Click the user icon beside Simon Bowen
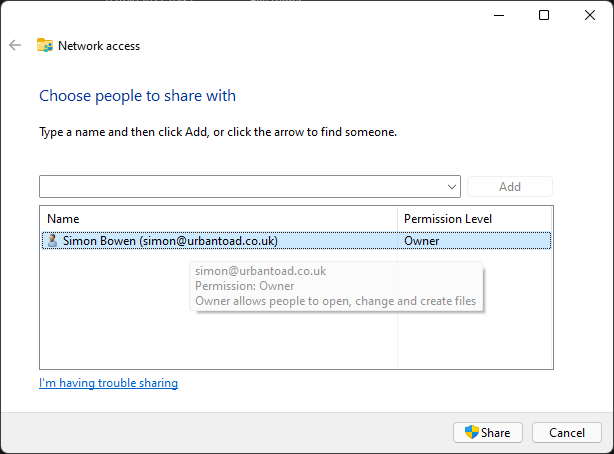Viewport: 614px width, 454px height. (x=52, y=241)
